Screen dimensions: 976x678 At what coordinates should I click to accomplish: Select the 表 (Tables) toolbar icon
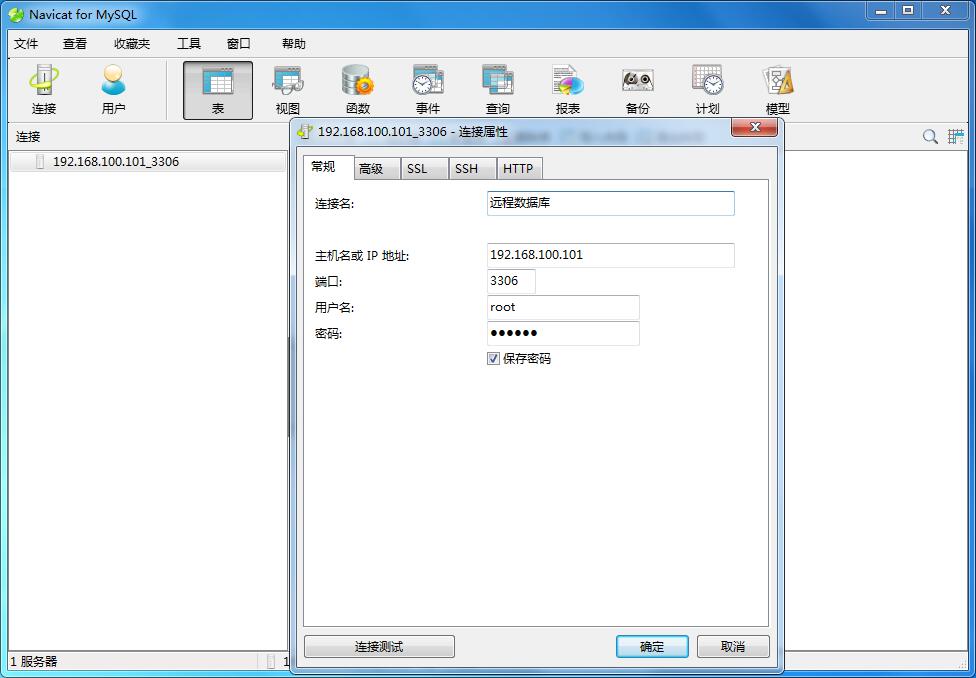tap(217, 88)
